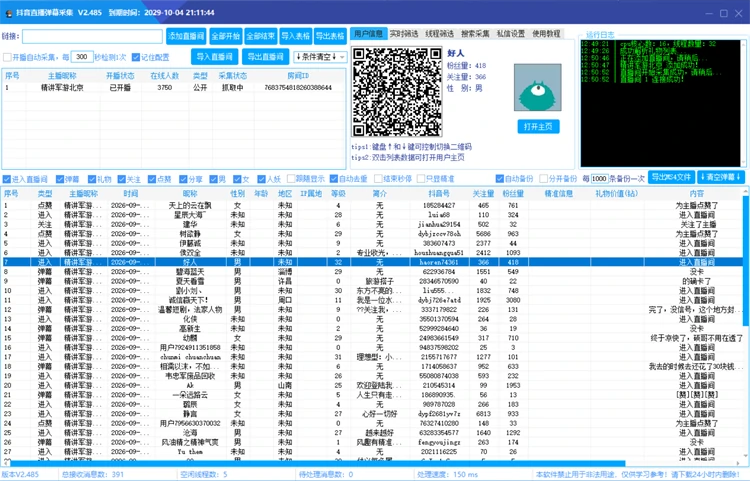This screenshot has width=750, height=481.
Task: Select row with nickname 一朵远踏云
Action: [372, 394]
